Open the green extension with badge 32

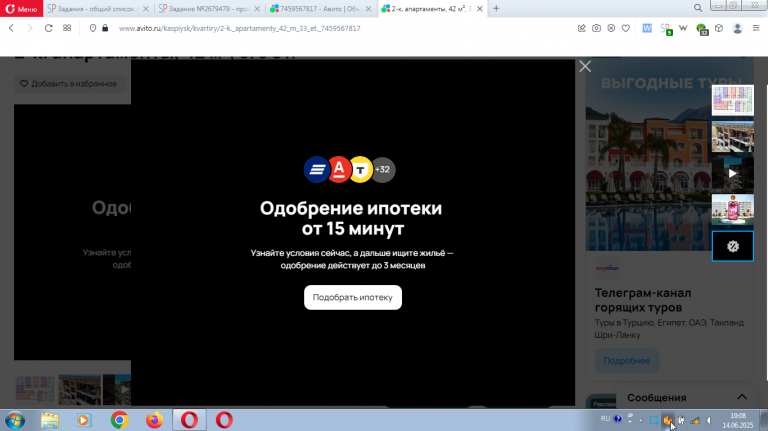pyautogui.click(x=702, y=29)
